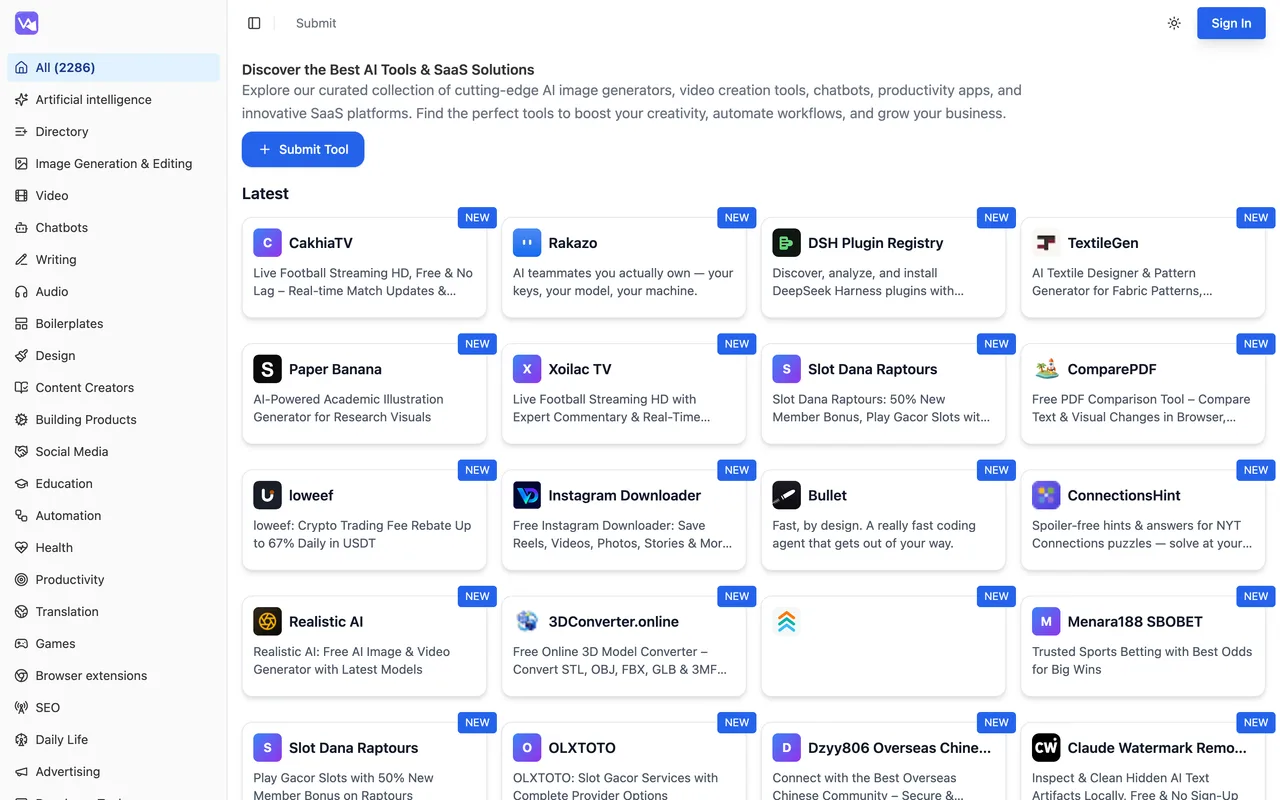Click the Xoilac TV logo icon

coord(527,369)
